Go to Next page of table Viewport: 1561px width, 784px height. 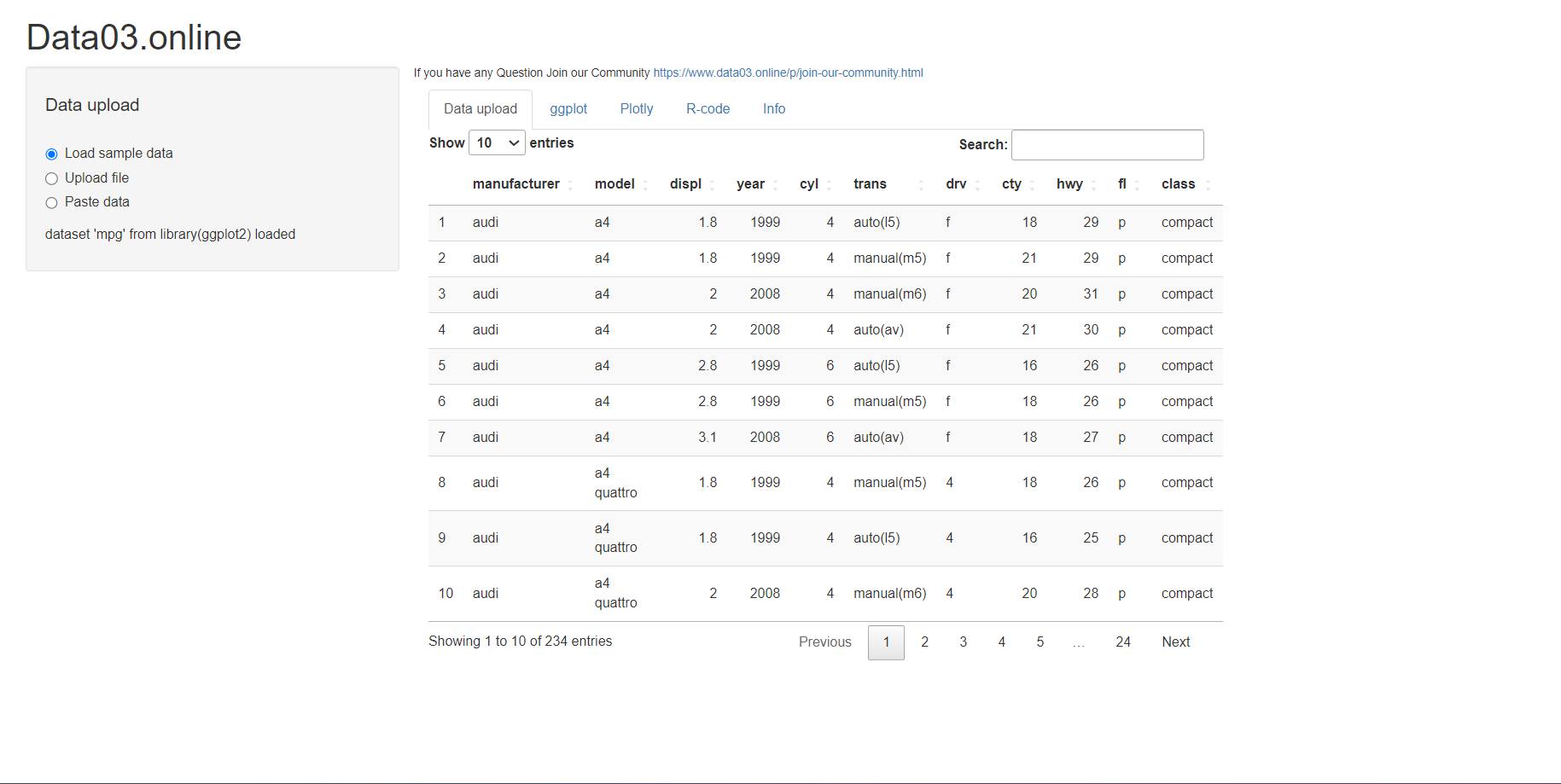point(1175,642)
